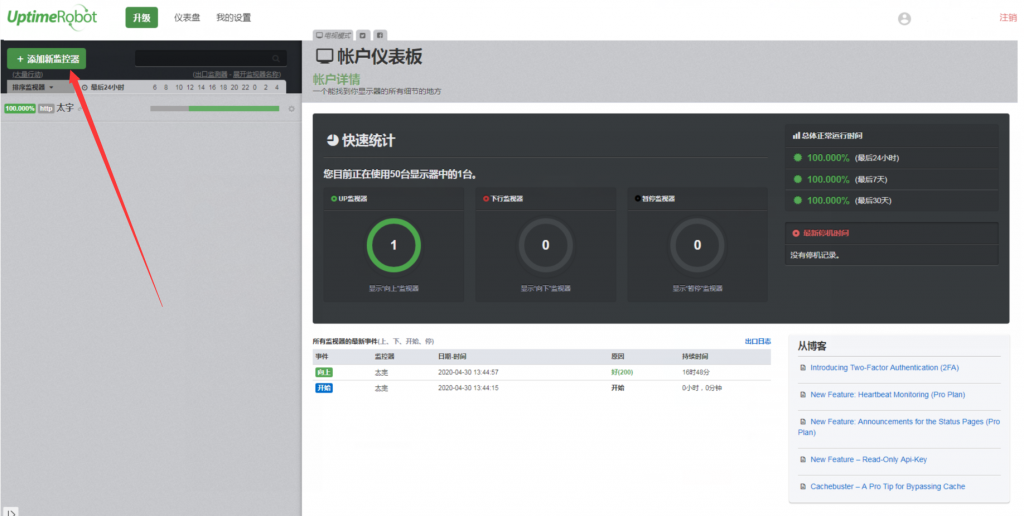Click 100.000% value for 最后30天
The image size is (1024, 516).
[x=827, y=201]
